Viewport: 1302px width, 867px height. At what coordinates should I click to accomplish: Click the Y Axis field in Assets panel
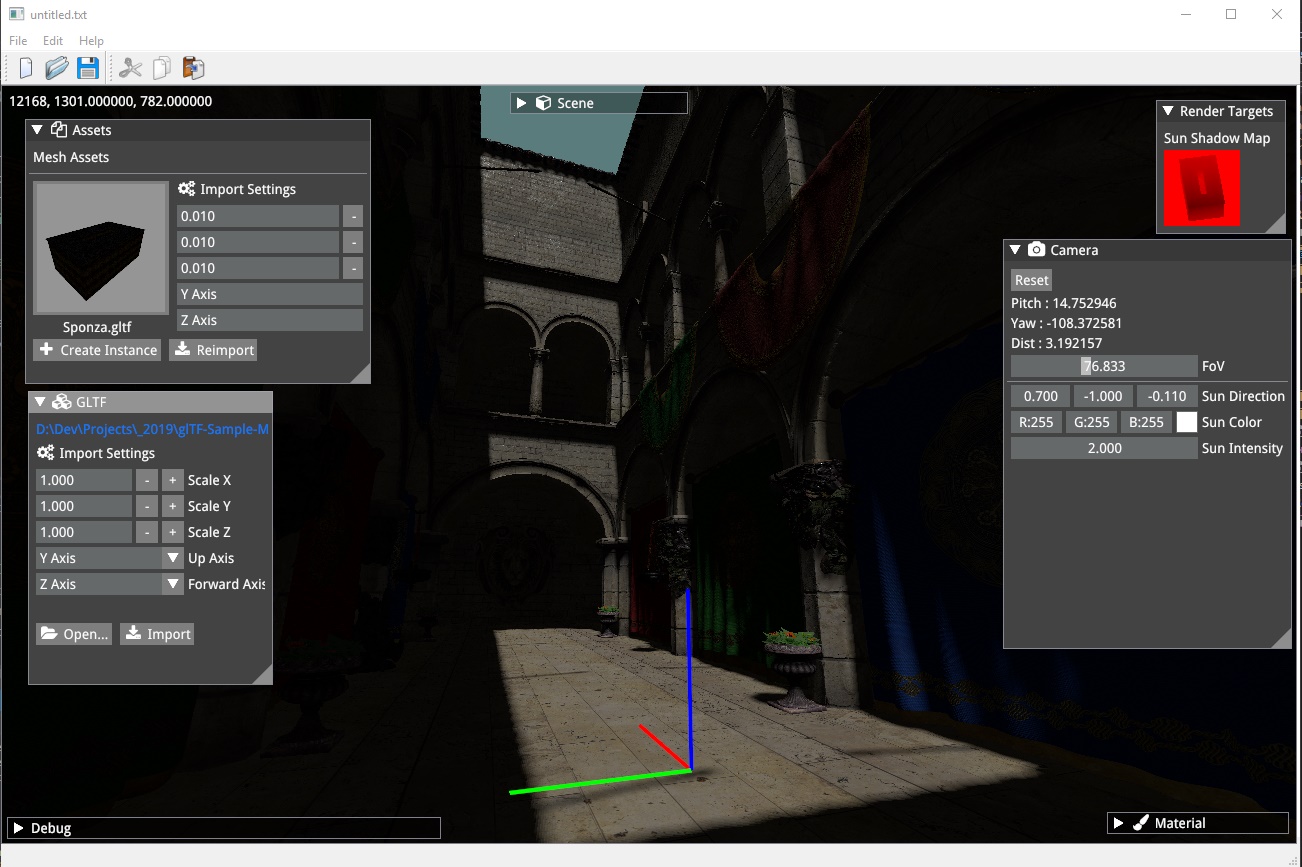[x=270, y=294]
